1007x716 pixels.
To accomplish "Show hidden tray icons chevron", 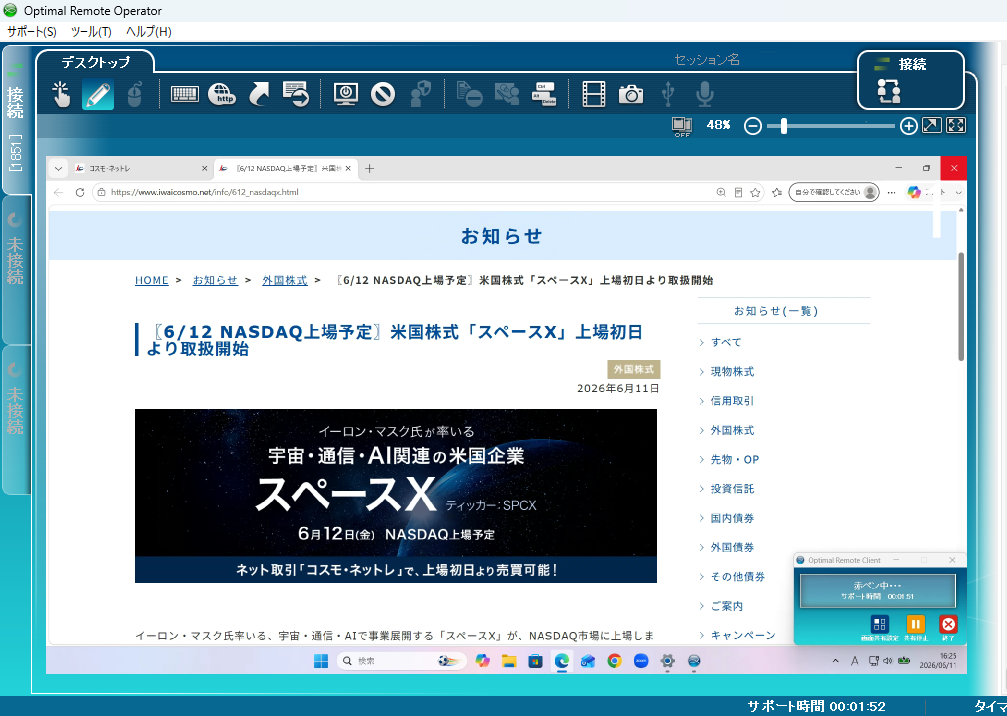I will 835,661.
